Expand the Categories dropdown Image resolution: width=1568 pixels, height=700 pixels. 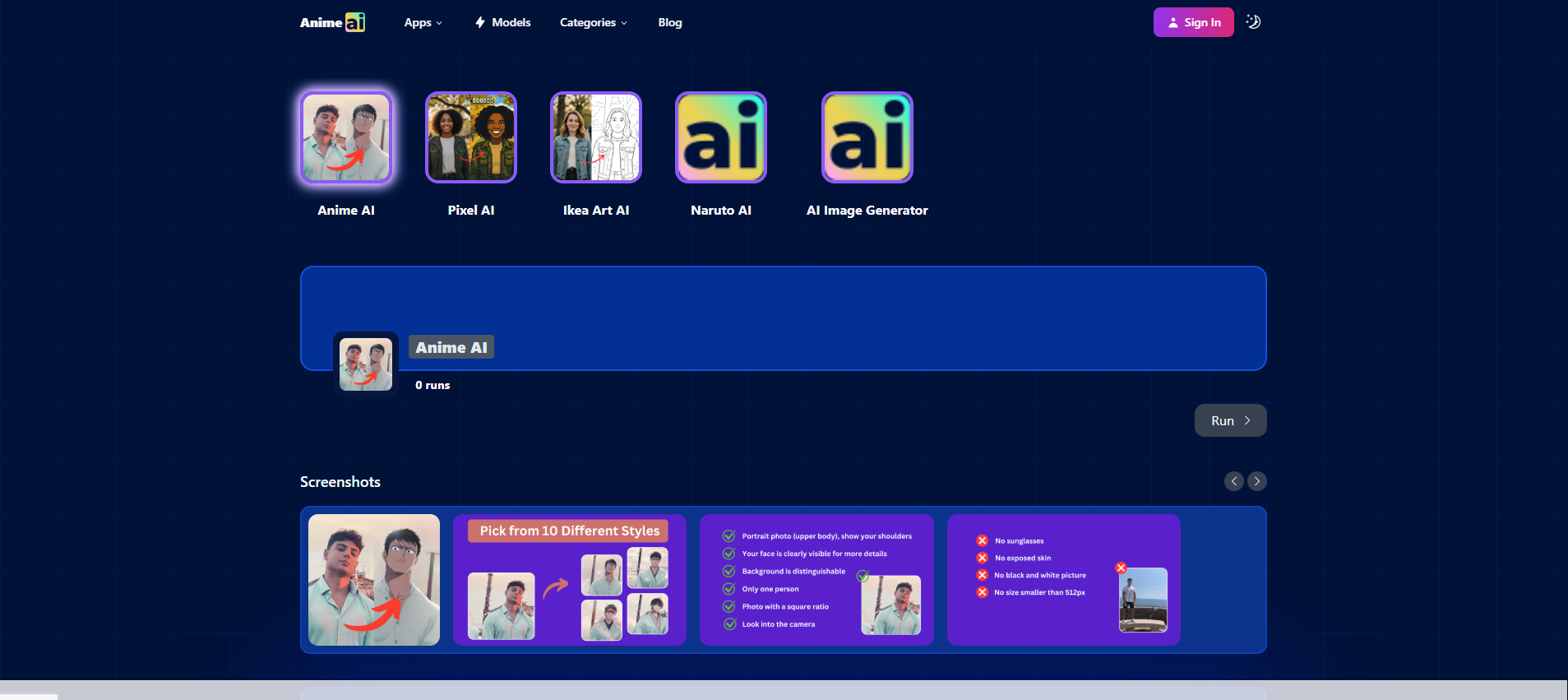tap(593, 22)
